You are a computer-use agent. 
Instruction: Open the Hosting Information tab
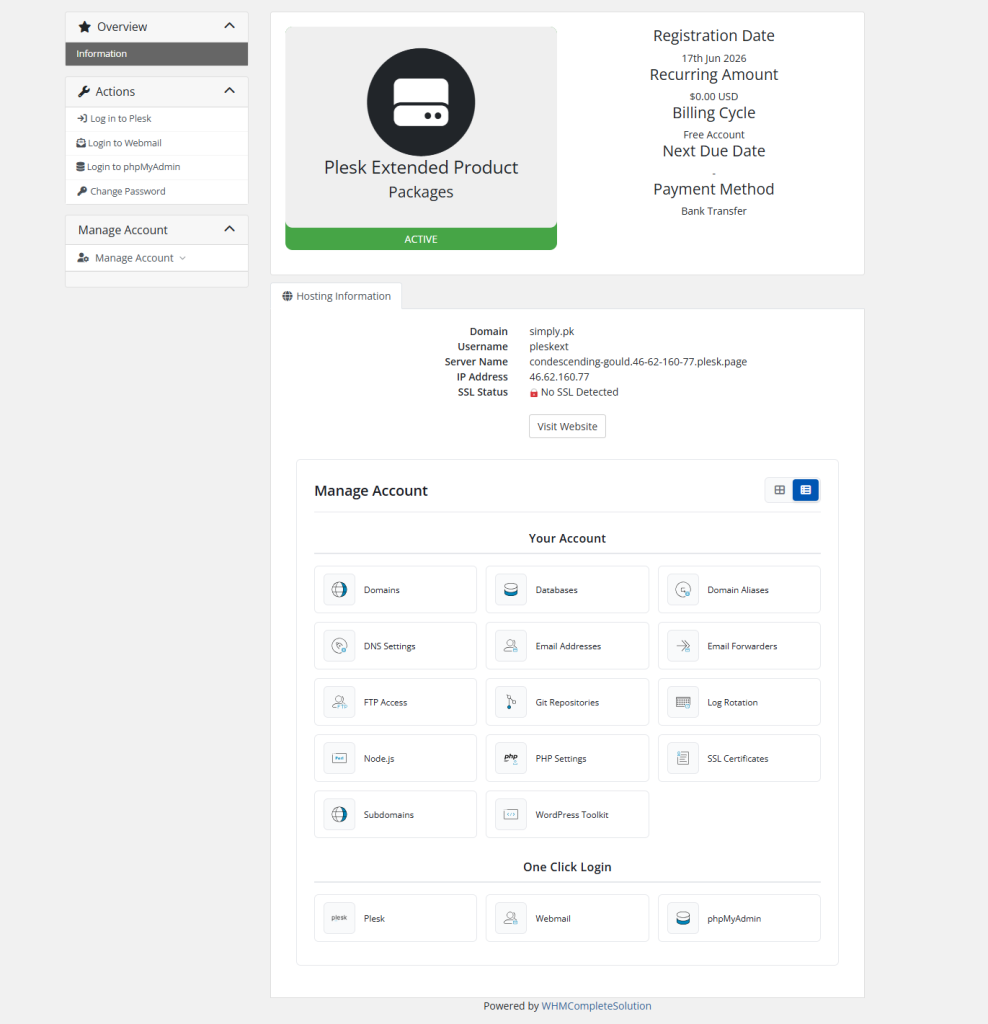click(336, 296)
